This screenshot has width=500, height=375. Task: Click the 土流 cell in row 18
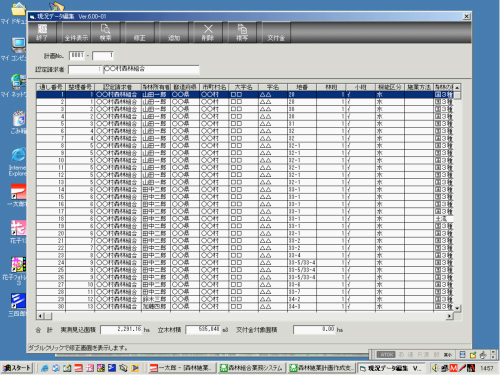pyautogui.click(x=443, y=219)
